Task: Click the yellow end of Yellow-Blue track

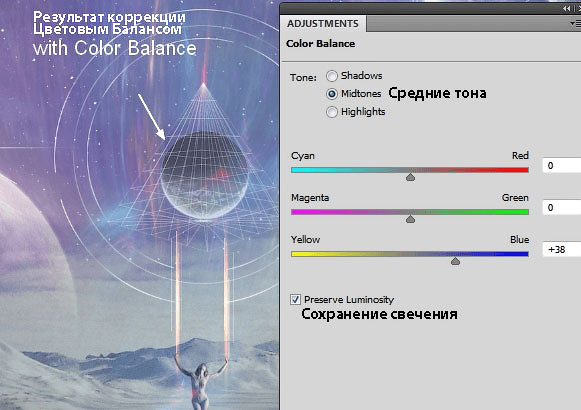Action: 298,254
